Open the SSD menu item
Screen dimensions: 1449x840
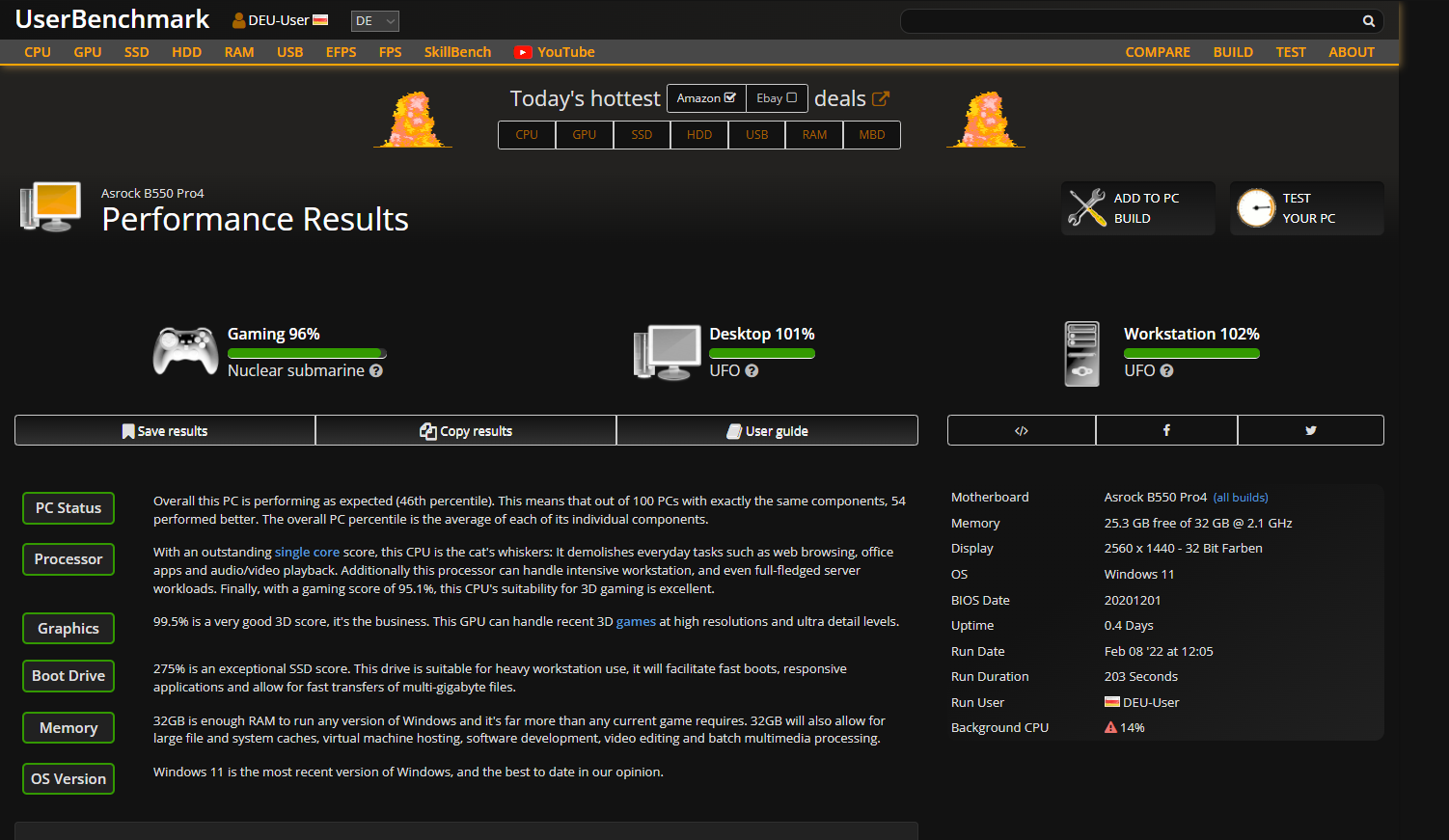(x=137, y=52)
